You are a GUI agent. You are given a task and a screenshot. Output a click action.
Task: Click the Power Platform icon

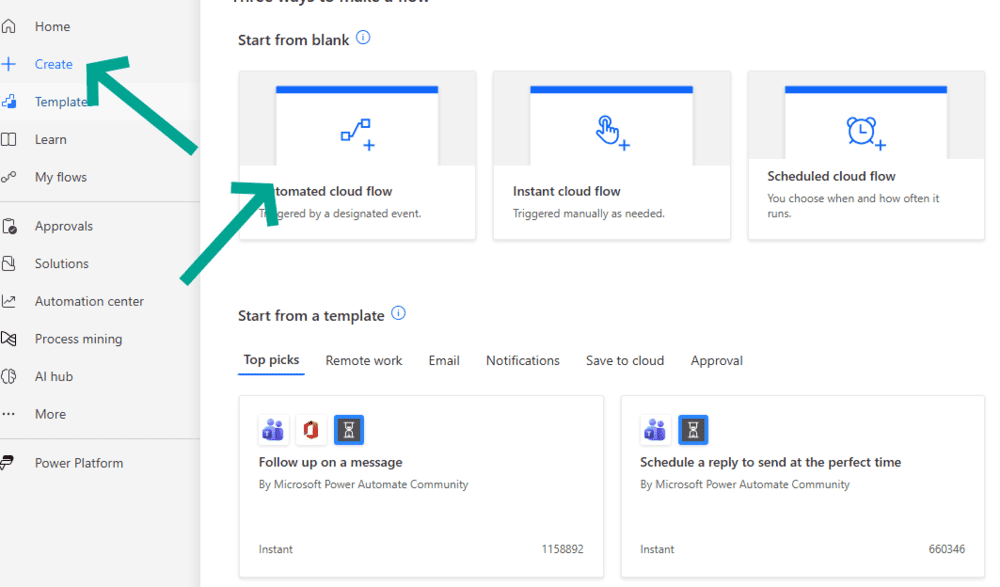click(7, 463)
